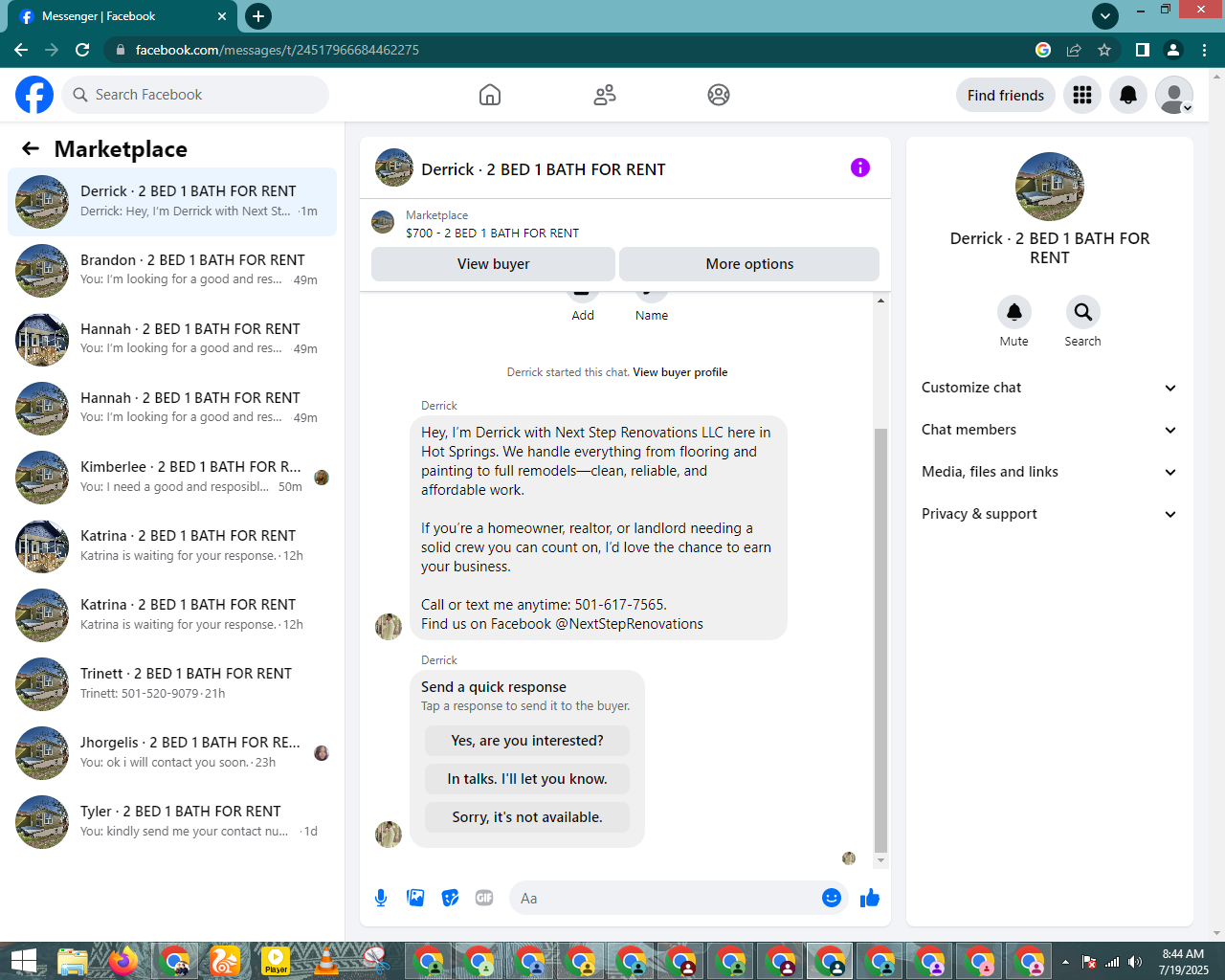Open Trinett conversation with phone number
This screenshot has width=1225, height=980.
point(172,683)
